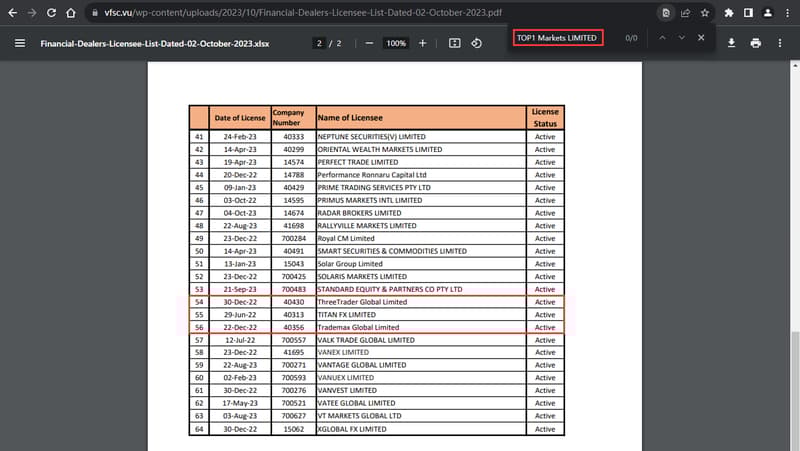Click VATEE GLOBAL LIMITED cell
Viewport: 800px width, 451px height.
coord(421,404)
